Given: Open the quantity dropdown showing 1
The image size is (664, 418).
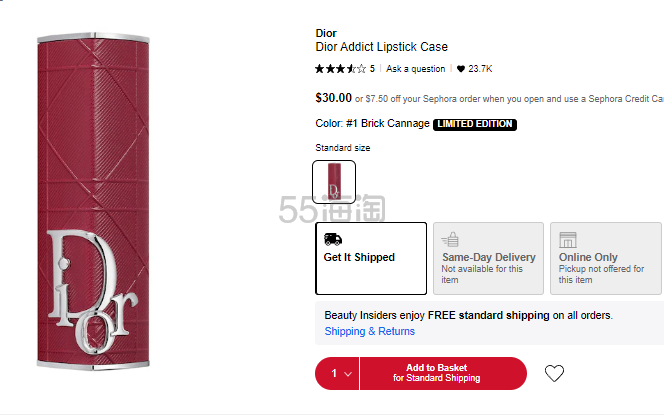Looking at the screenshot, I should [337, 374].
